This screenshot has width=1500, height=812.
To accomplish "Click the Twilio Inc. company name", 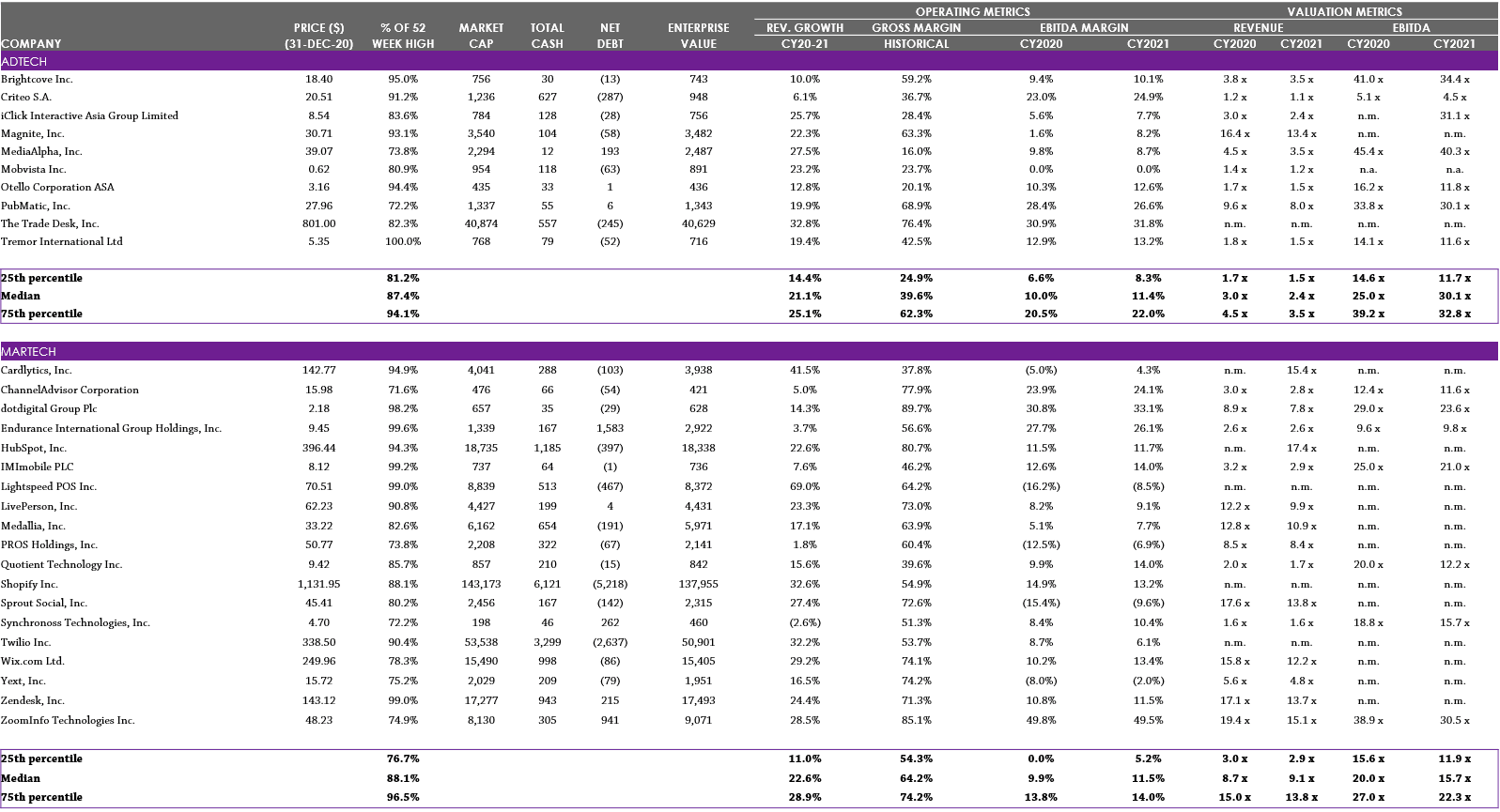I will pyautogui.click(x=26, y=642).
